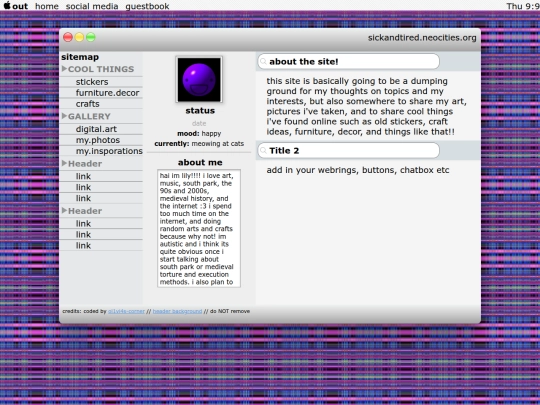This screenshot has height=405, width=540.
Task: Click the 'about me' heading
Action: [x=200, y=163]
